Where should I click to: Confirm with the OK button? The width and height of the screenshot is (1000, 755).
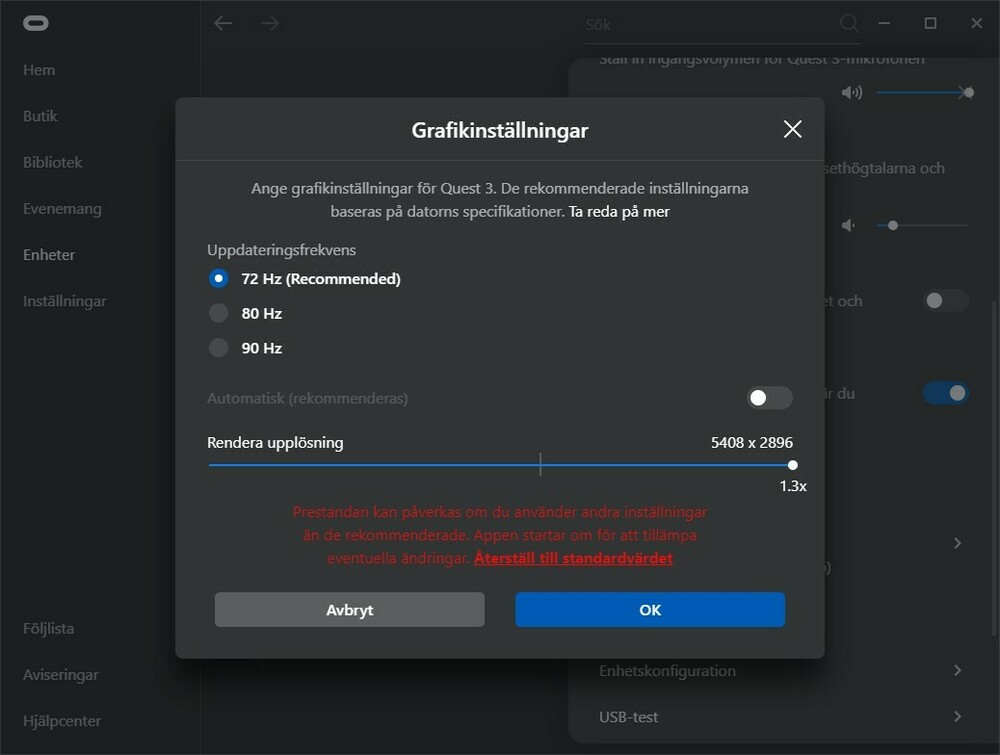(650, 610)
